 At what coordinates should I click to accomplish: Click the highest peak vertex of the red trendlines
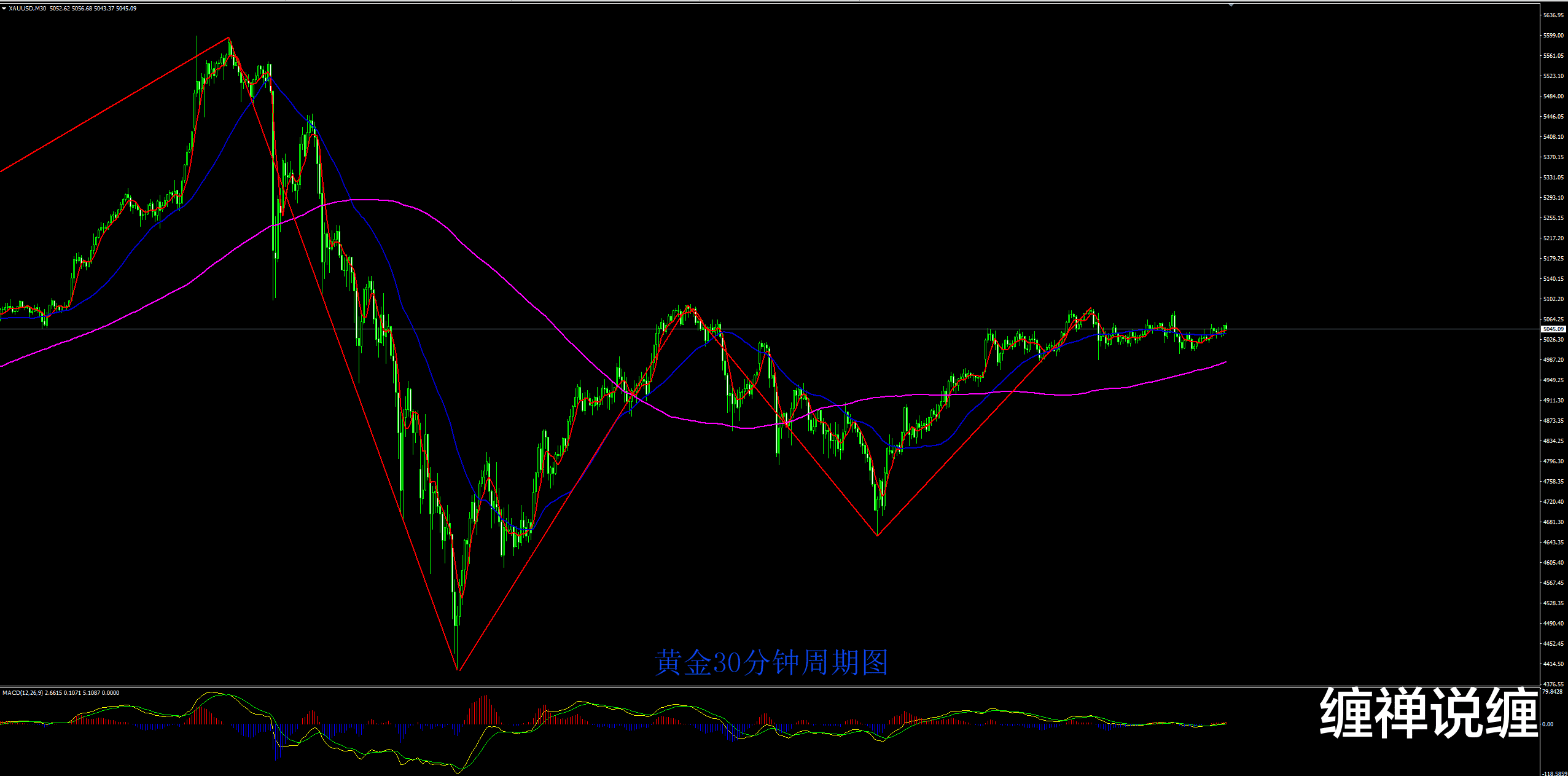229,38
